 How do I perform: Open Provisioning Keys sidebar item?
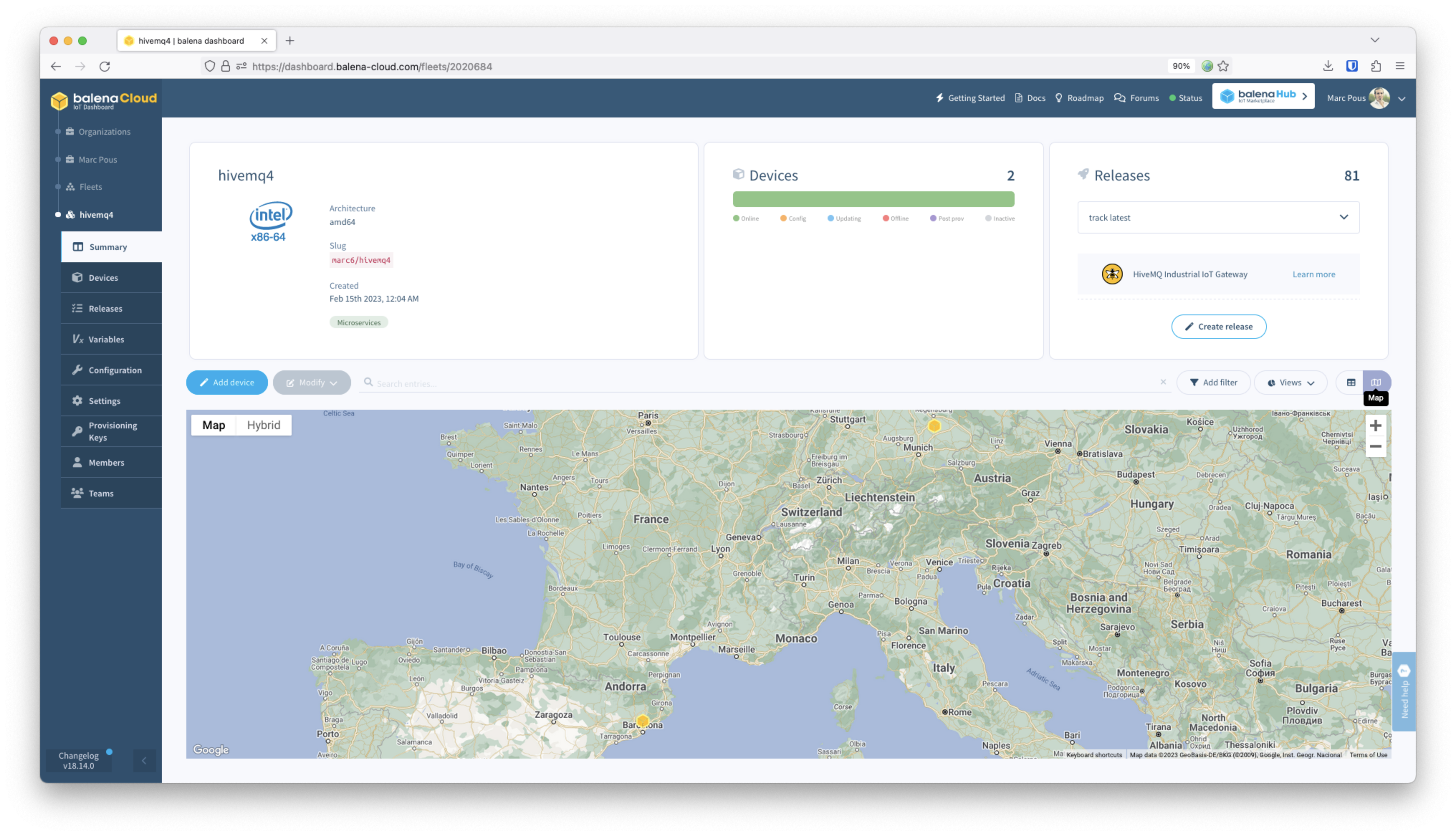[112, 431]
